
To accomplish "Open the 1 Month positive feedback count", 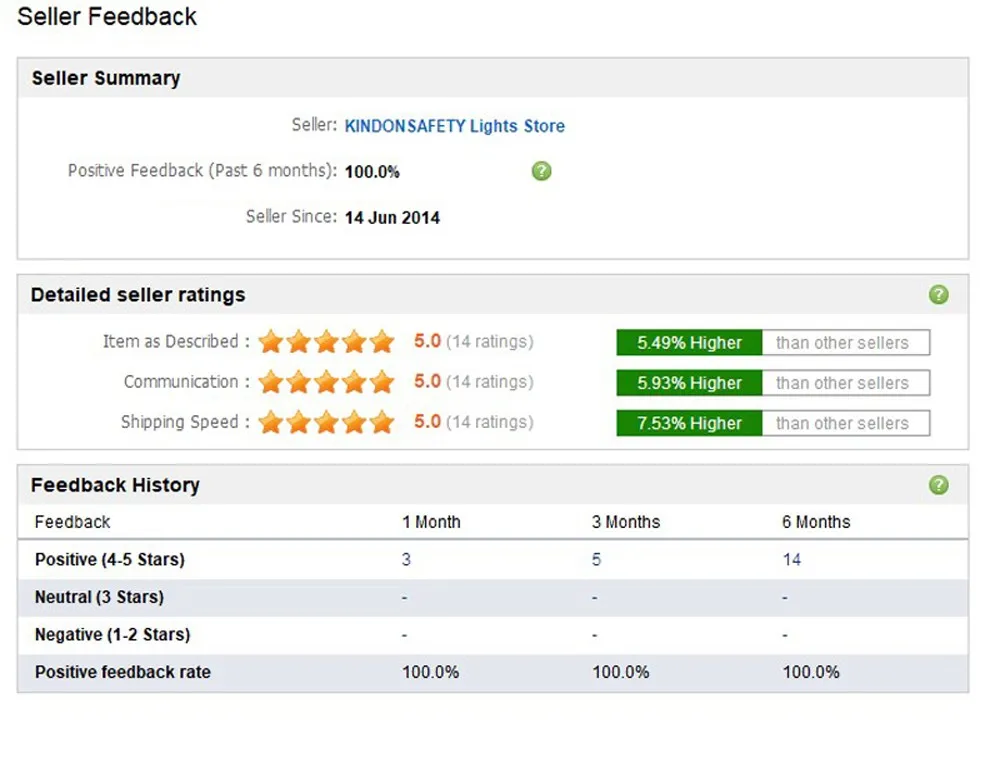I will tap(406, 560).
